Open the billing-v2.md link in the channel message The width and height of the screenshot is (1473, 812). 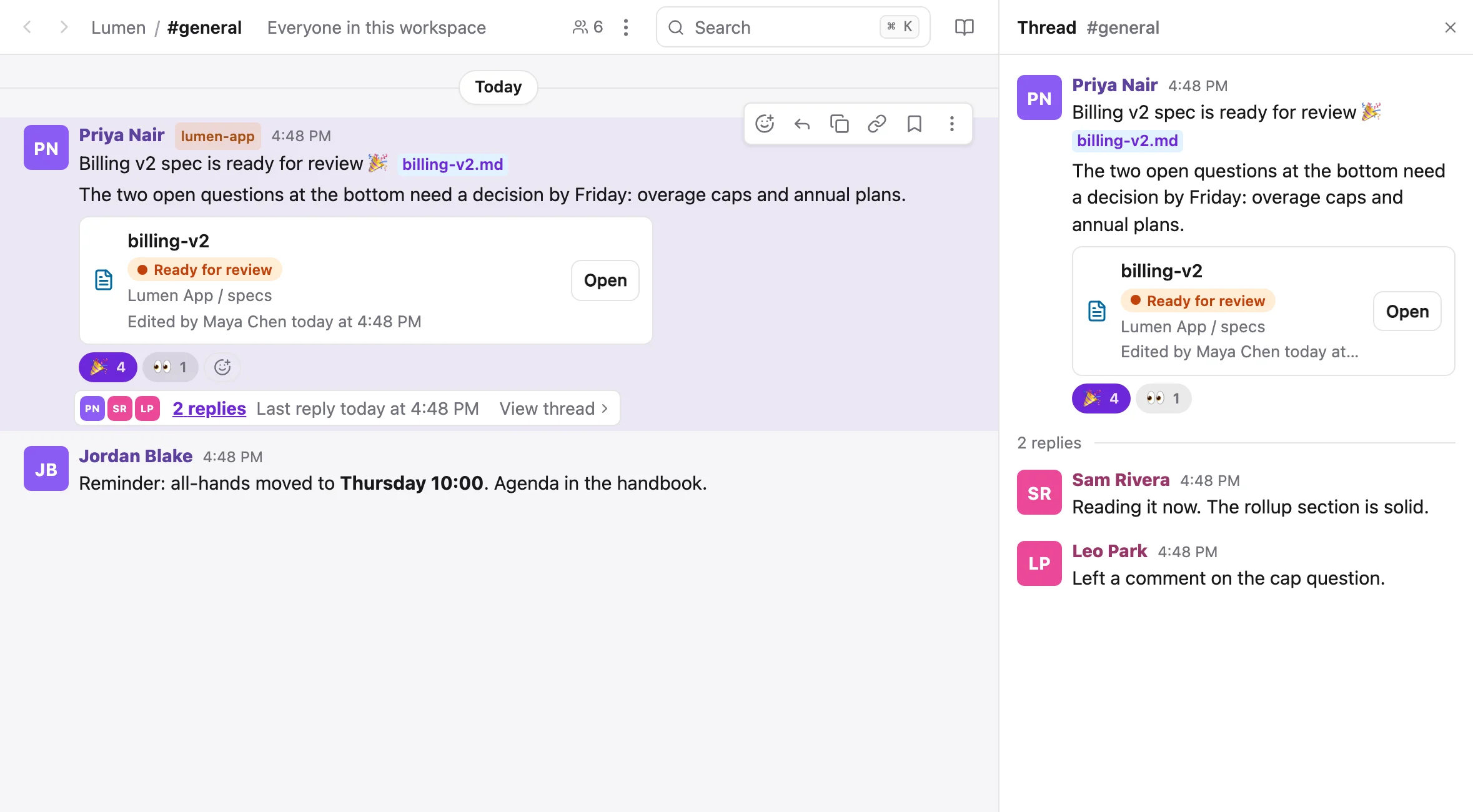452,164
